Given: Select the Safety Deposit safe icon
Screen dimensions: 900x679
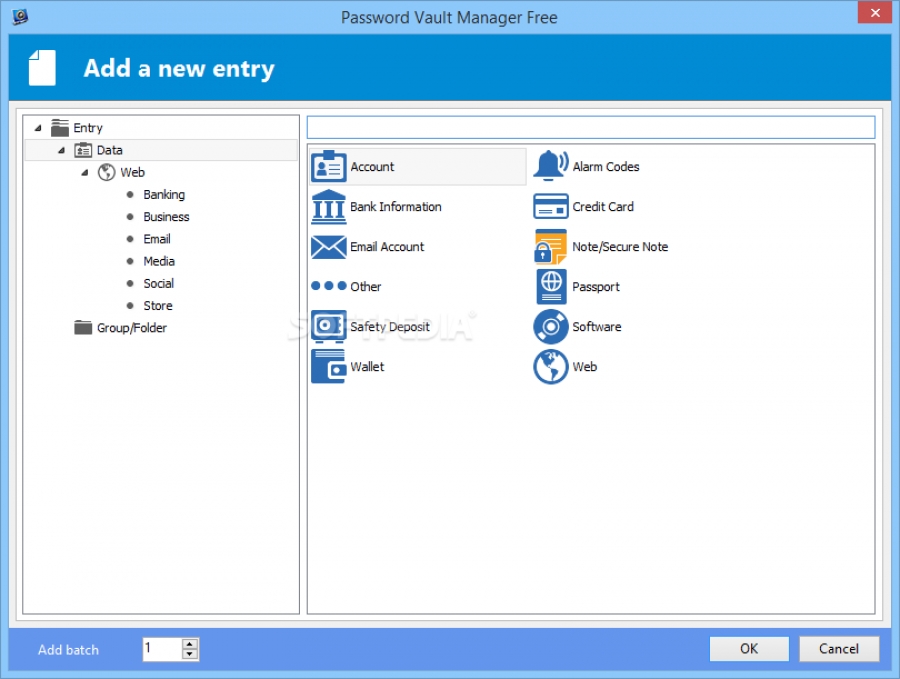Looking at the screenshot, I should pyautogui.click(x=328, y=327).
